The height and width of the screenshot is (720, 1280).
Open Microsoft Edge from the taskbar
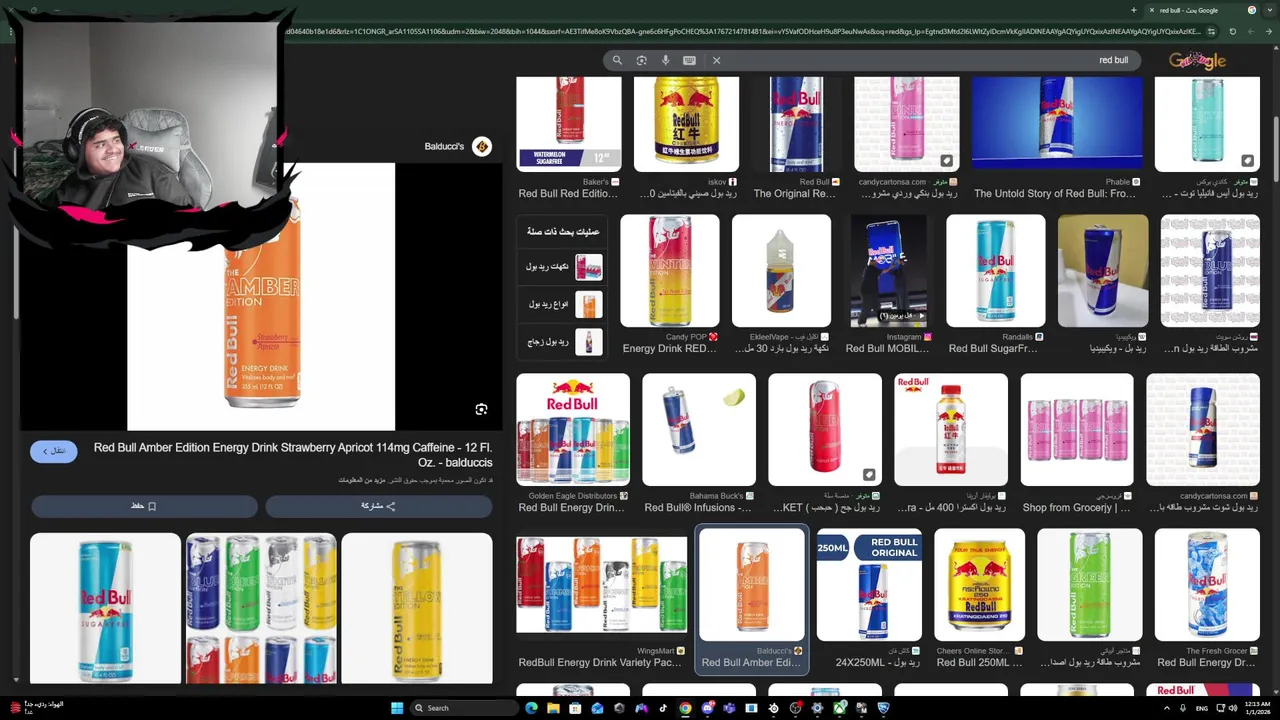click(531, 708)
